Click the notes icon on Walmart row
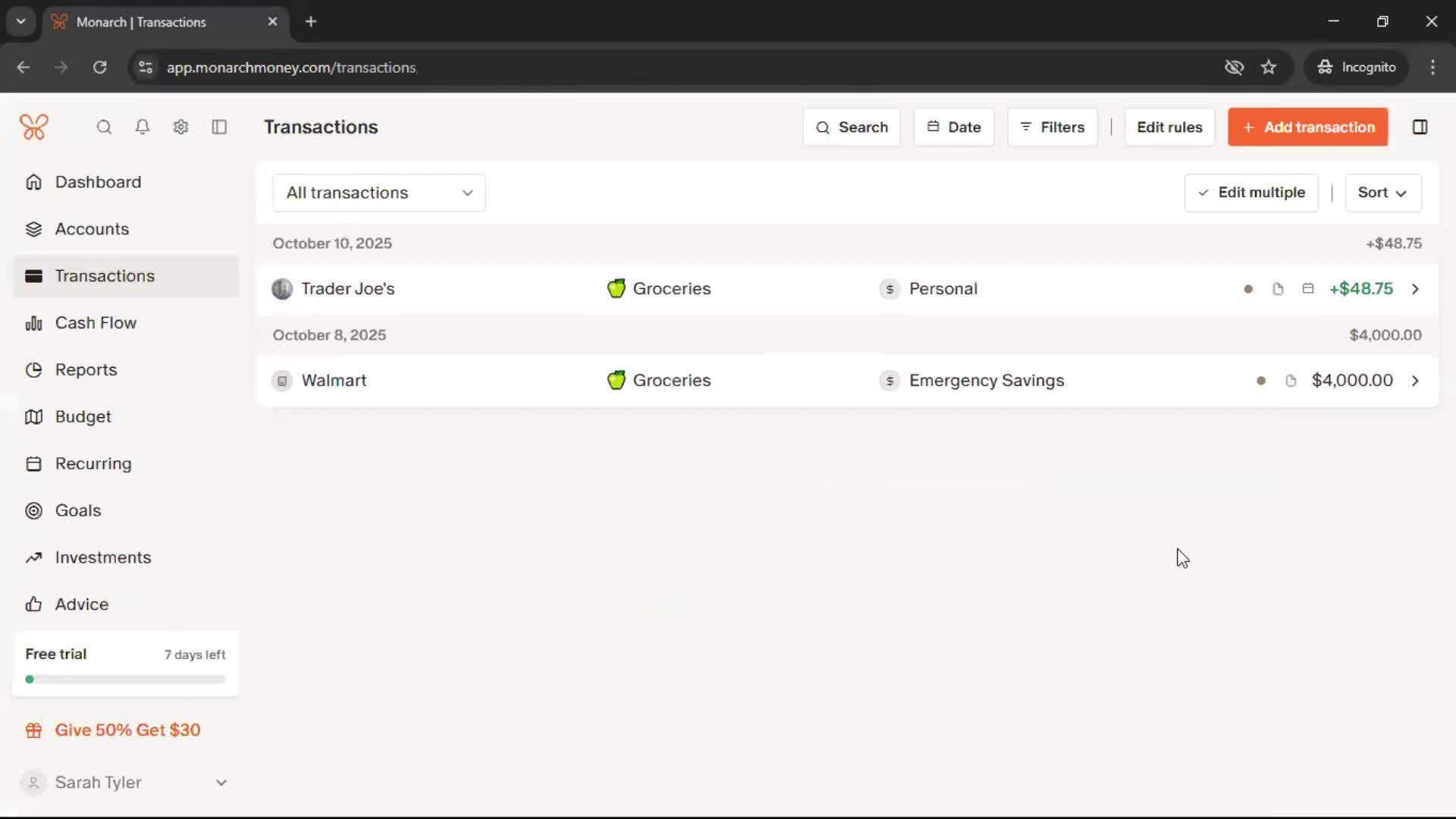1456x819 pixels. tap(1291, 381)
